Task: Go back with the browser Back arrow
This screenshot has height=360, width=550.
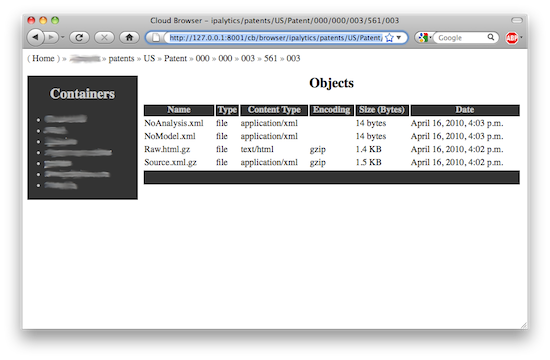Action: point(35,37)
